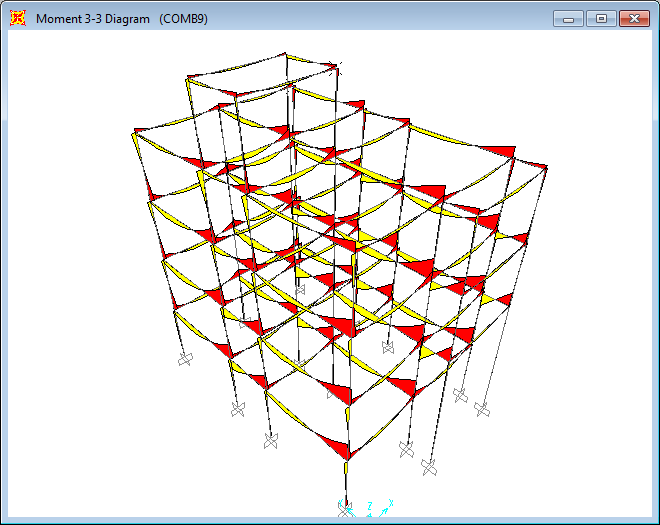Viewport: 660px width, 525px height.
Task: Click the far-left roof corner joint
Action: click(136, 130)
